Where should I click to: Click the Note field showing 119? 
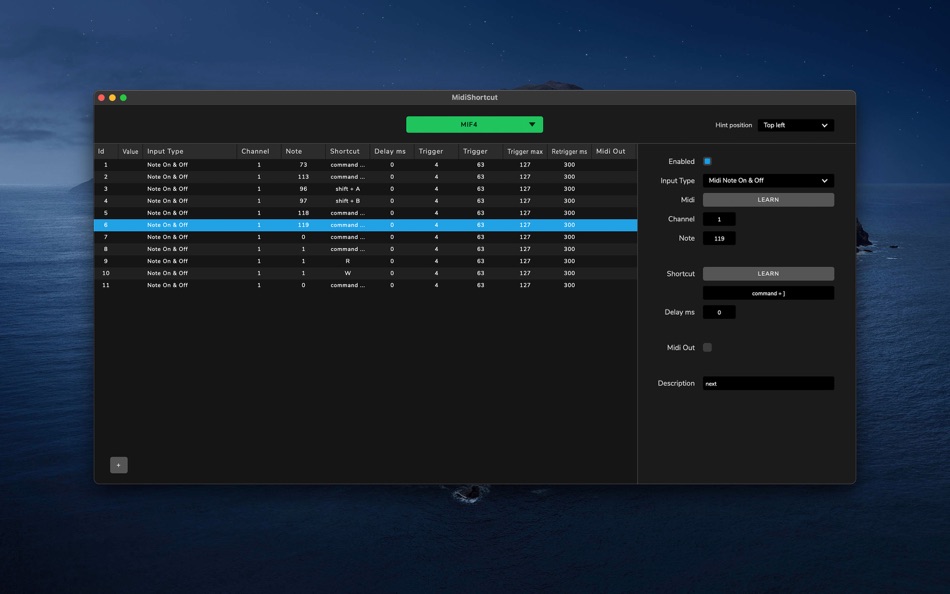[x=719, y=238]
